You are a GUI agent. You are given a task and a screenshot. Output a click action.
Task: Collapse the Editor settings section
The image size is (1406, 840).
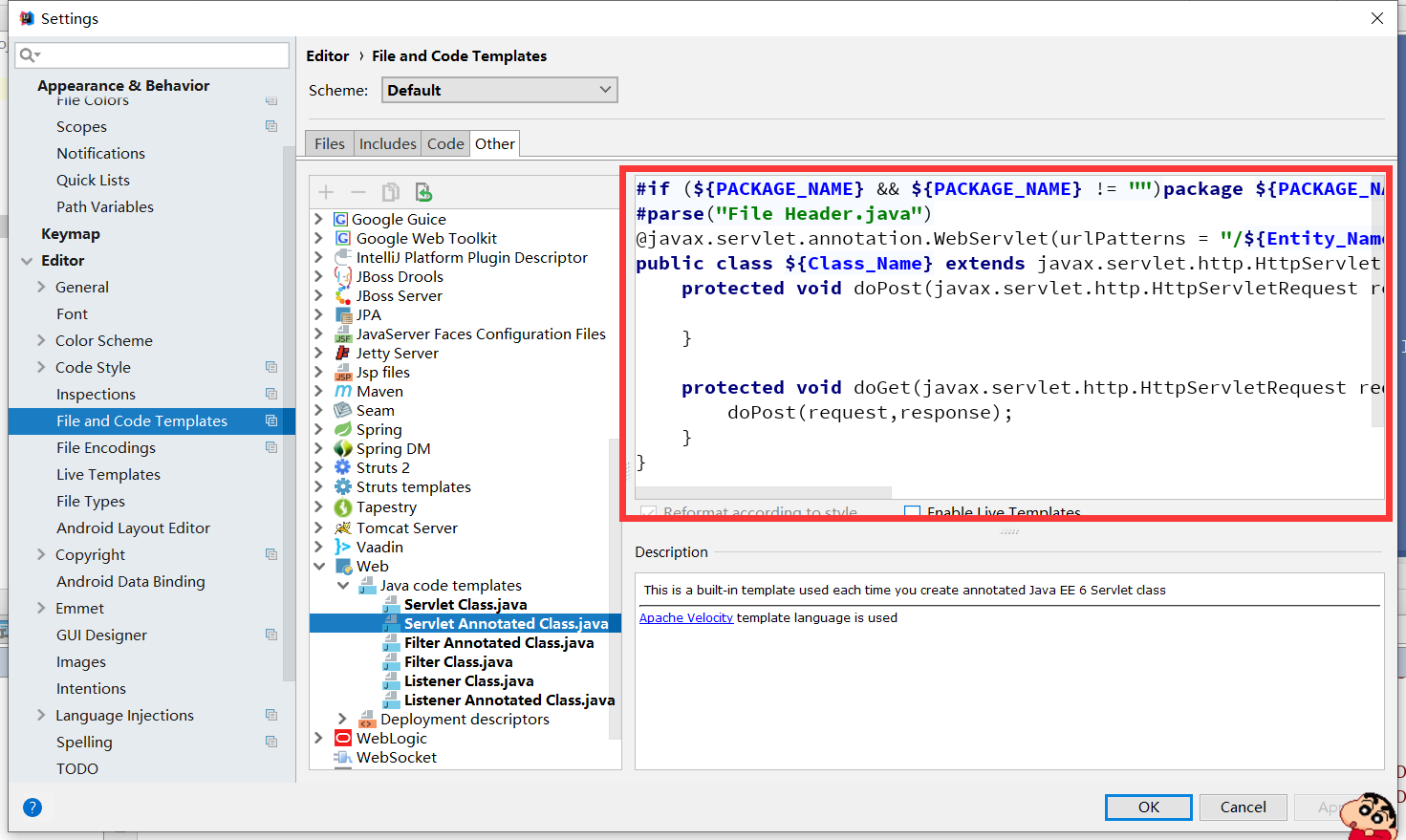tap(27, 260)
